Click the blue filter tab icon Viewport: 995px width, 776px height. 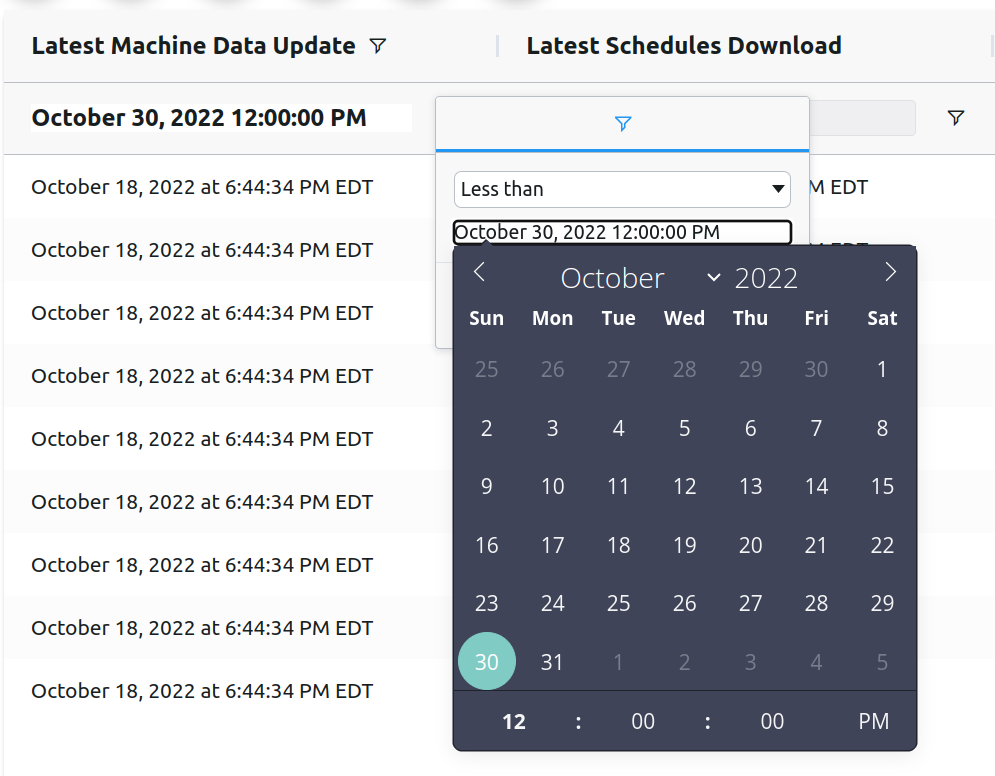623,123
